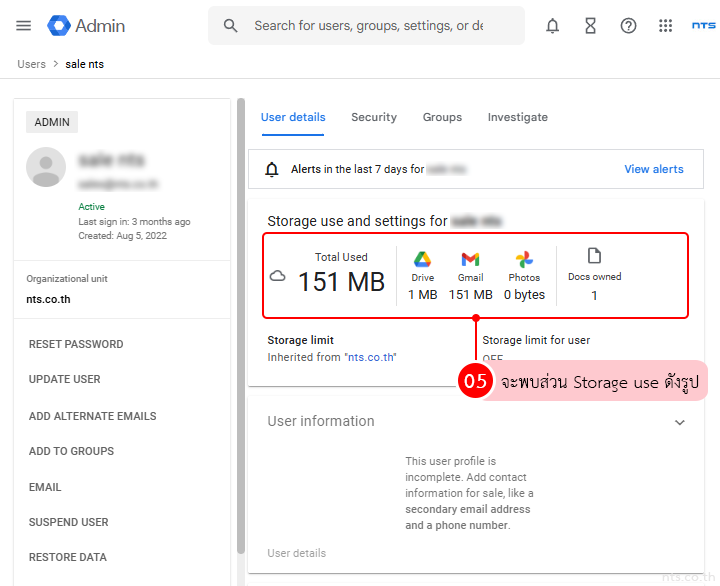Image resolution: width=720 pixels, height=586 pixels.
Task: Click the Google Drive storage icon
Action: [423, 260]
